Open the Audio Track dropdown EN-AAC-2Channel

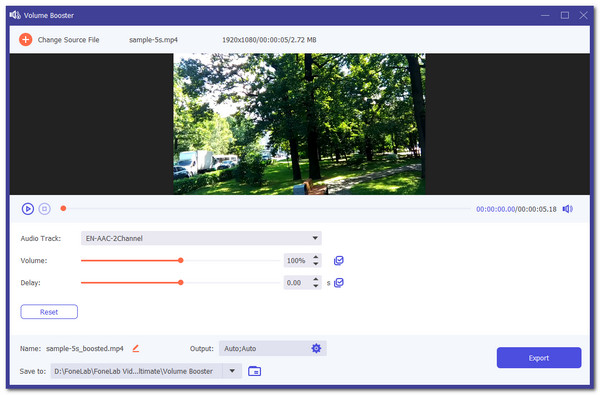201,238
